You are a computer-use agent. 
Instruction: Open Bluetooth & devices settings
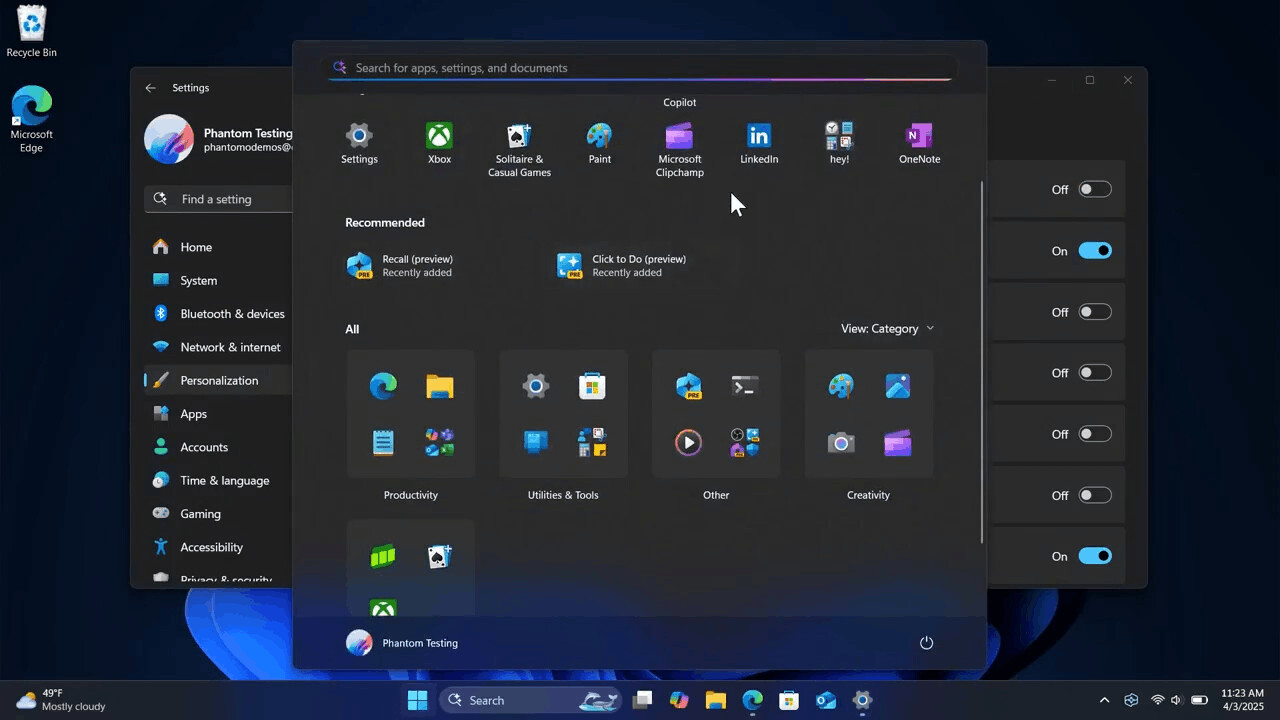pyautogui.click(x=218, y=313)
